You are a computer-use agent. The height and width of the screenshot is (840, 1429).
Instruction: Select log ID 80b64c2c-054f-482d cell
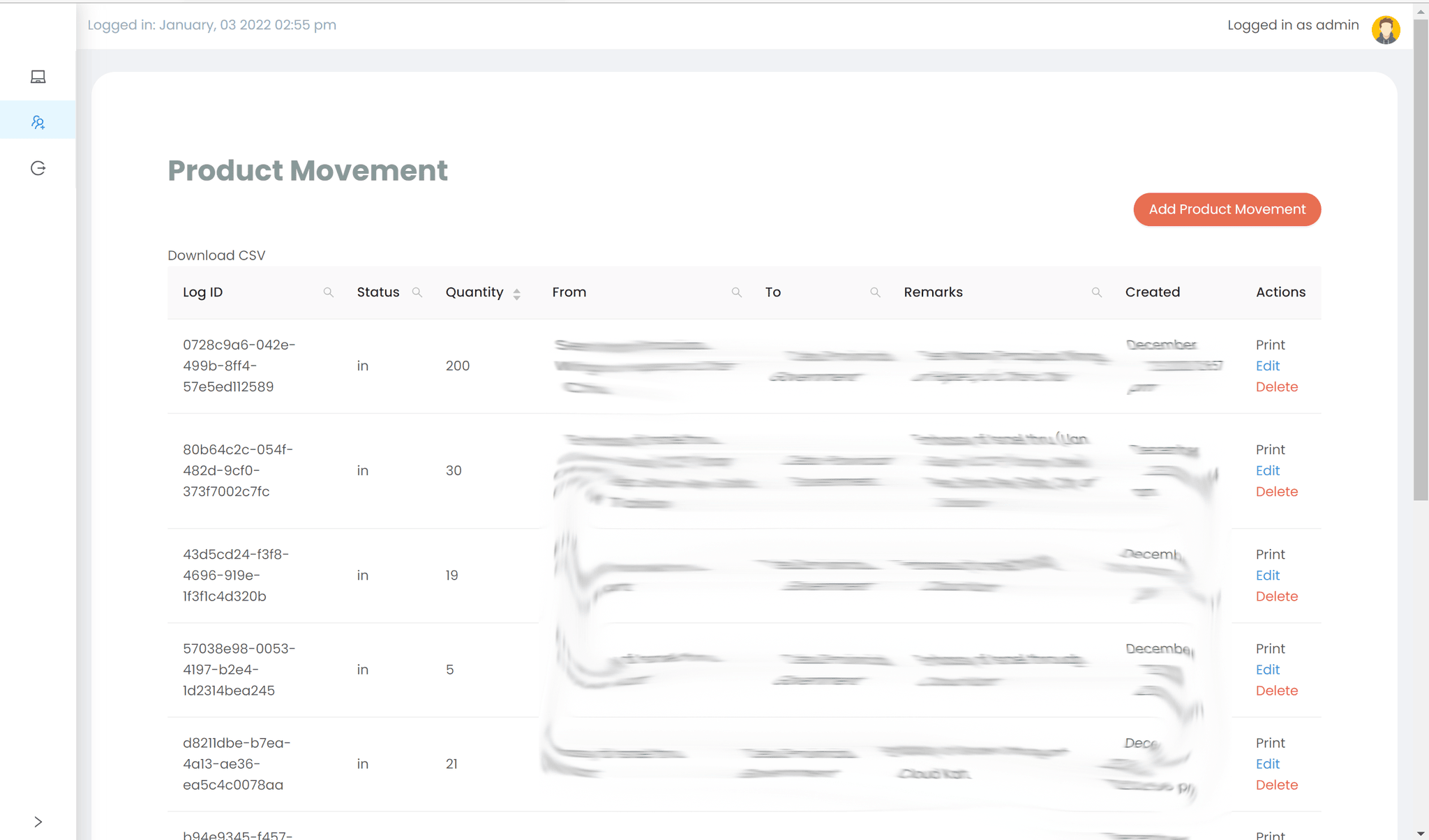tap(238, 470)
